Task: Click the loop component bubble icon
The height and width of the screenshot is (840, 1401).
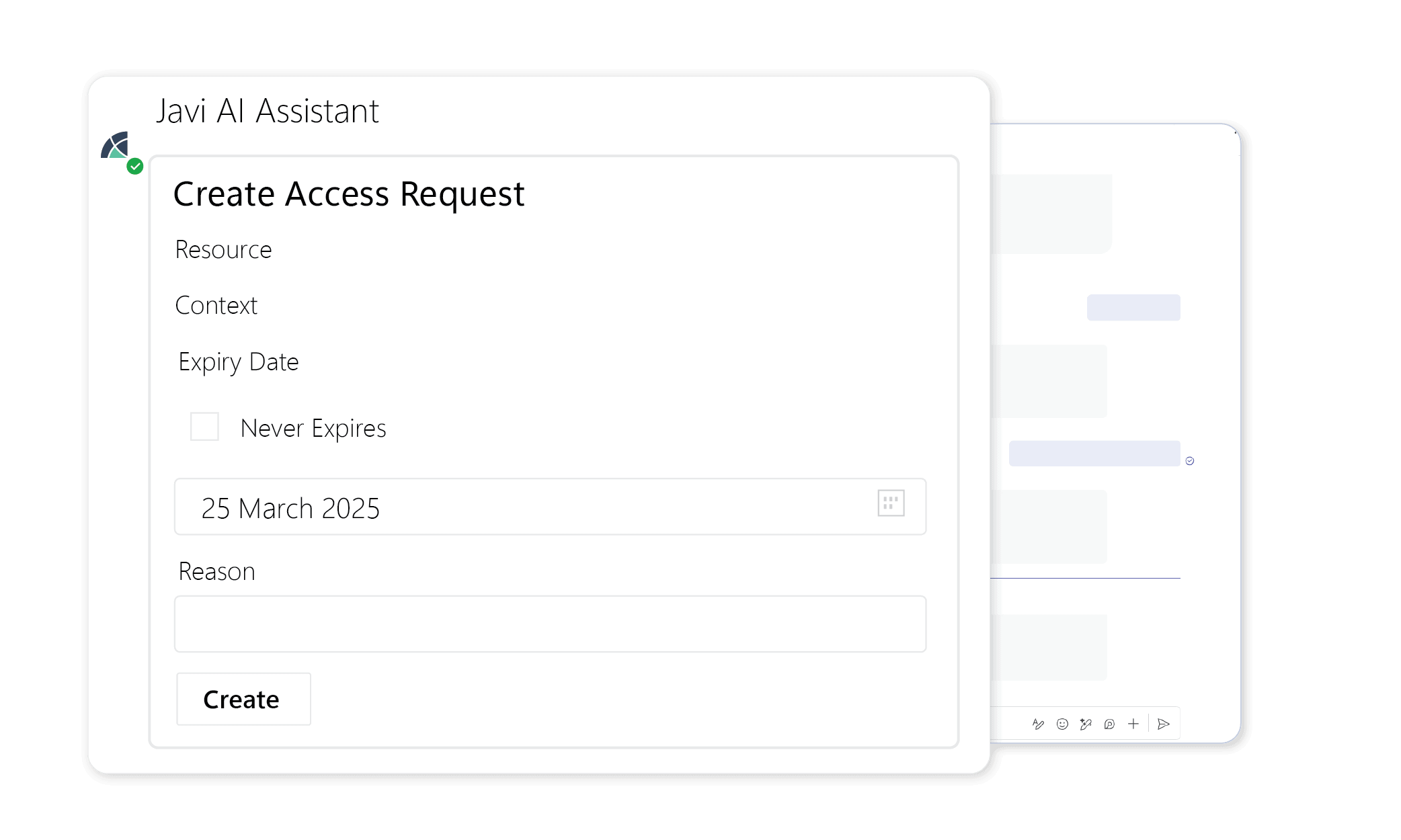Action: [x=1109, y=724]
